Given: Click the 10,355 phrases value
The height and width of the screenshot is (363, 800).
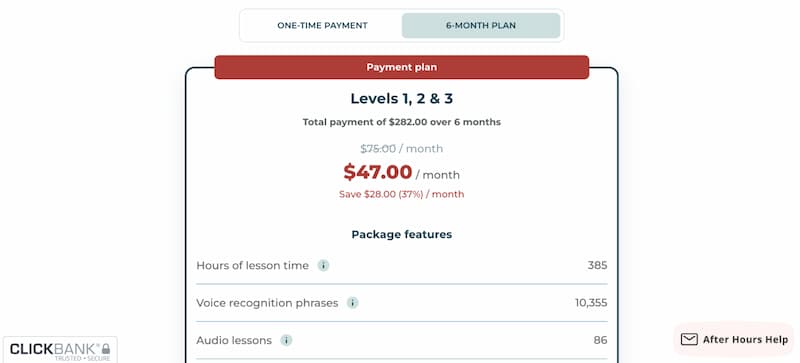Looking at the screenshot, I should (591, 303).
